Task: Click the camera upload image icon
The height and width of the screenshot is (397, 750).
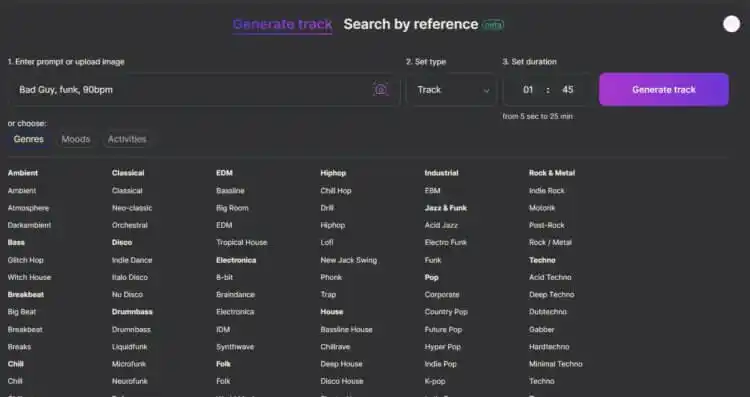Action: [x=381, y=89]
